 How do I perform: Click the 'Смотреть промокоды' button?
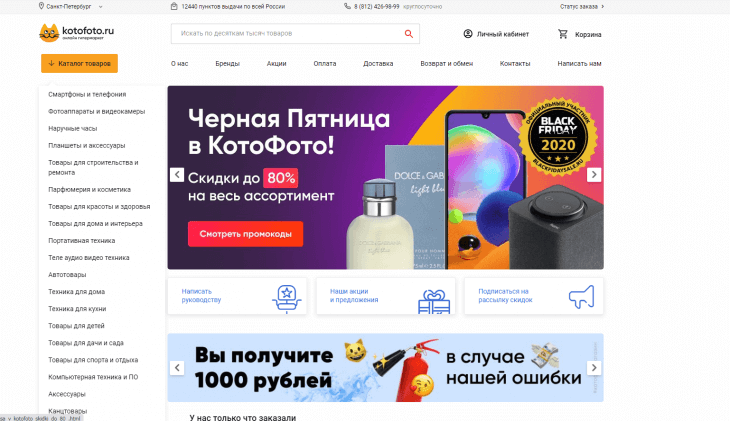coord(245,234)
